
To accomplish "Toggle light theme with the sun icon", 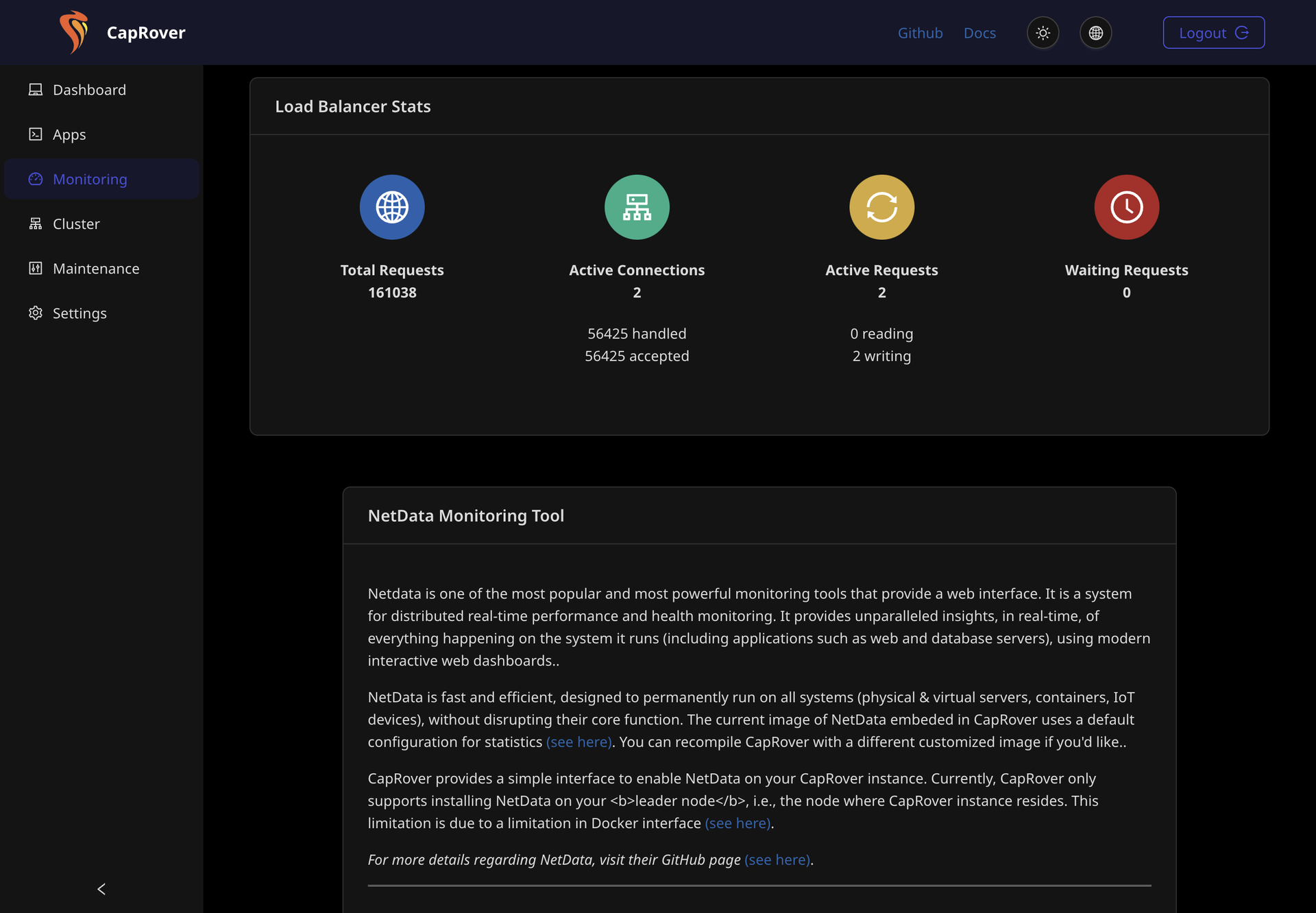I will point(1043,33).
